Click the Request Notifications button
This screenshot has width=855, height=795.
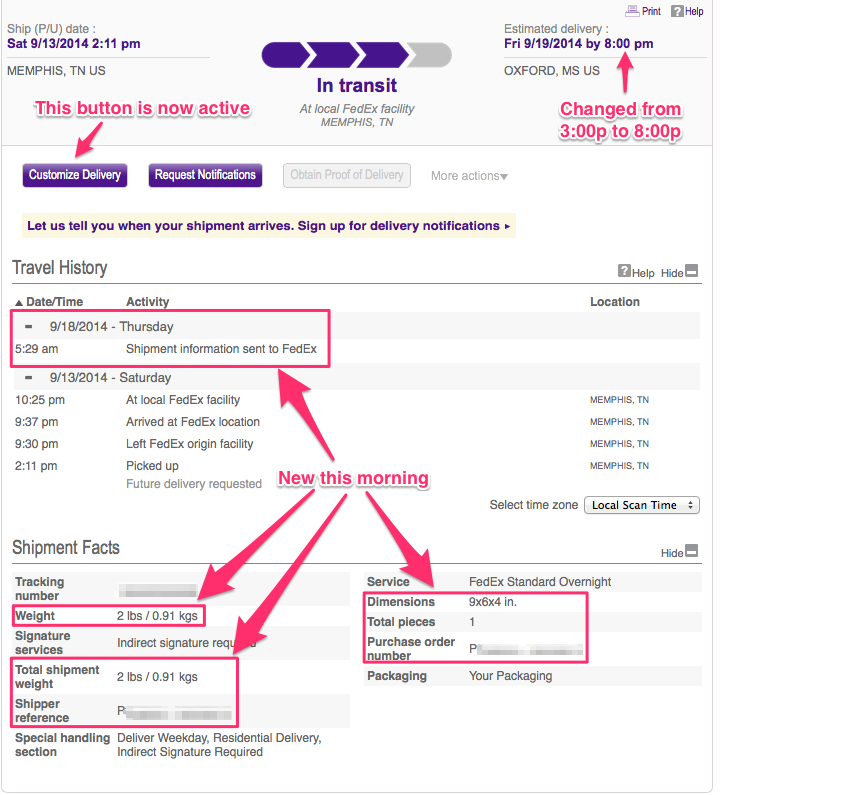(205, 175)
